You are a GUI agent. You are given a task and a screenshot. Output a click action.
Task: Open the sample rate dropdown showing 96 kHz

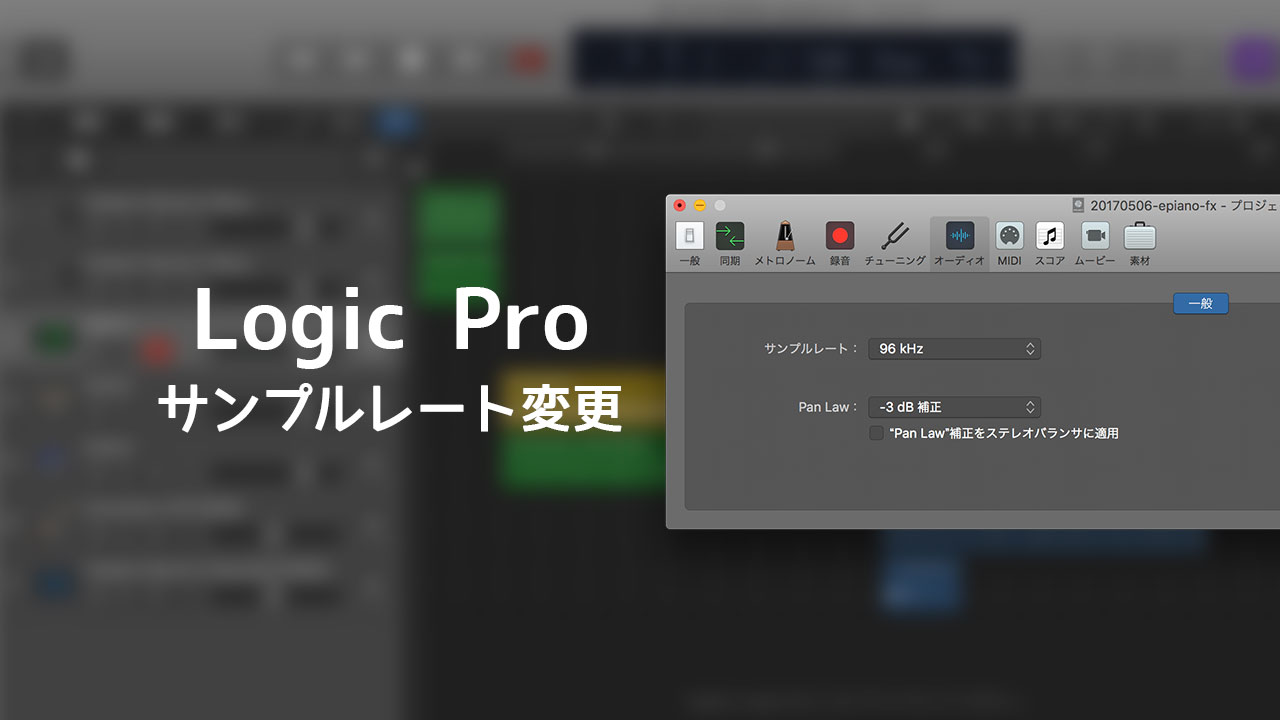(x=954, y=348)
